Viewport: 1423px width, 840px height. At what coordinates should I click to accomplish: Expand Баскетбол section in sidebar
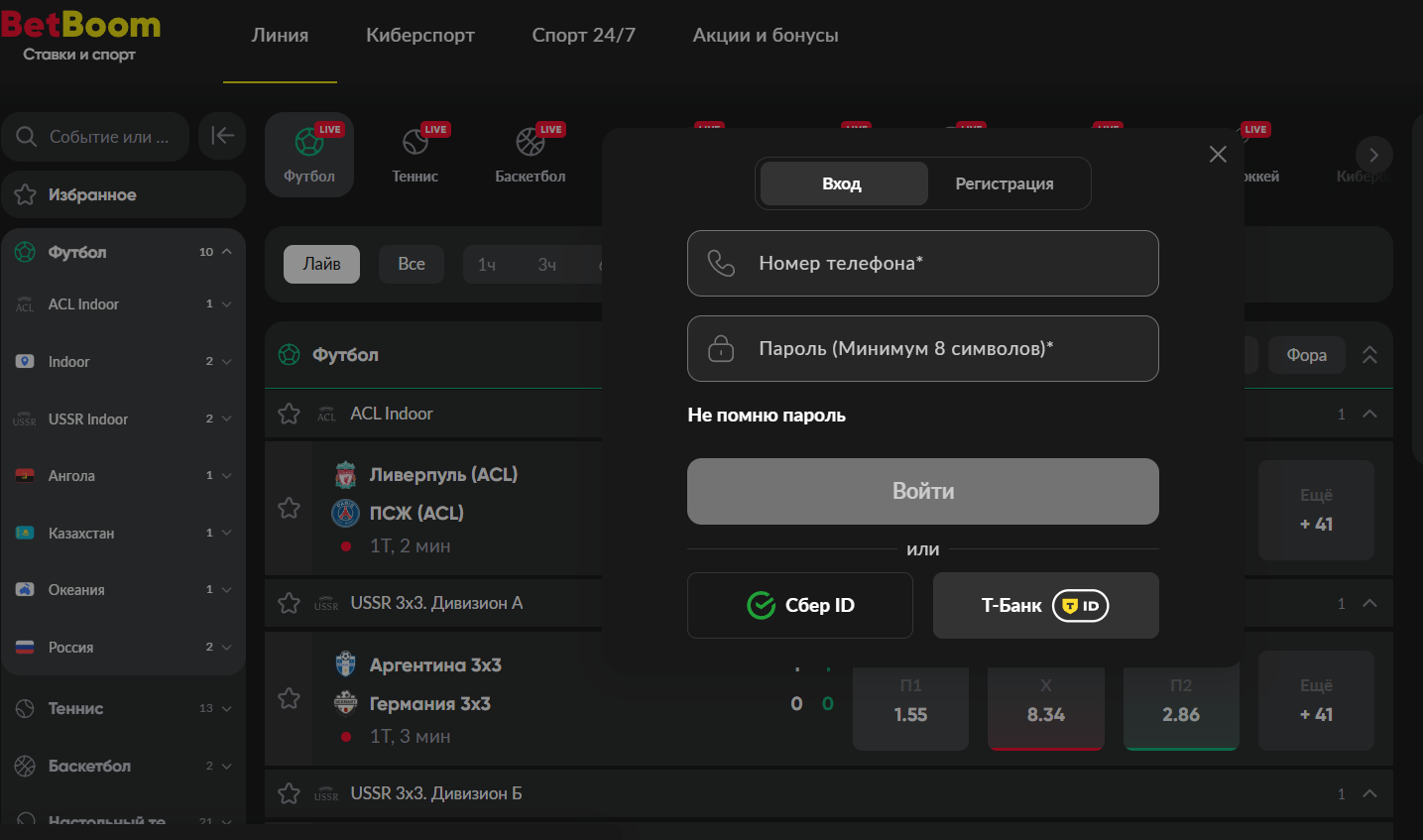[x=227, y=766]
